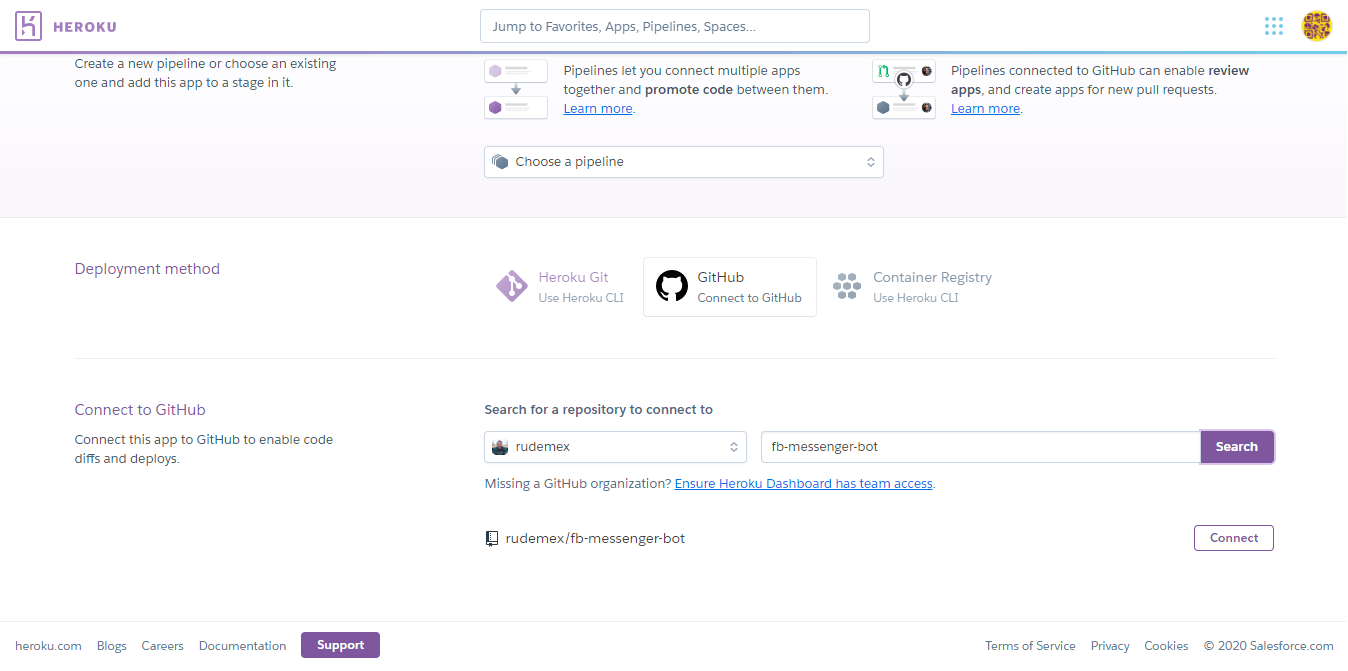1348x671 pixels.
Task: Click the rudemex/fb-messenger-bot result text
Action: (x=595, y=538)
